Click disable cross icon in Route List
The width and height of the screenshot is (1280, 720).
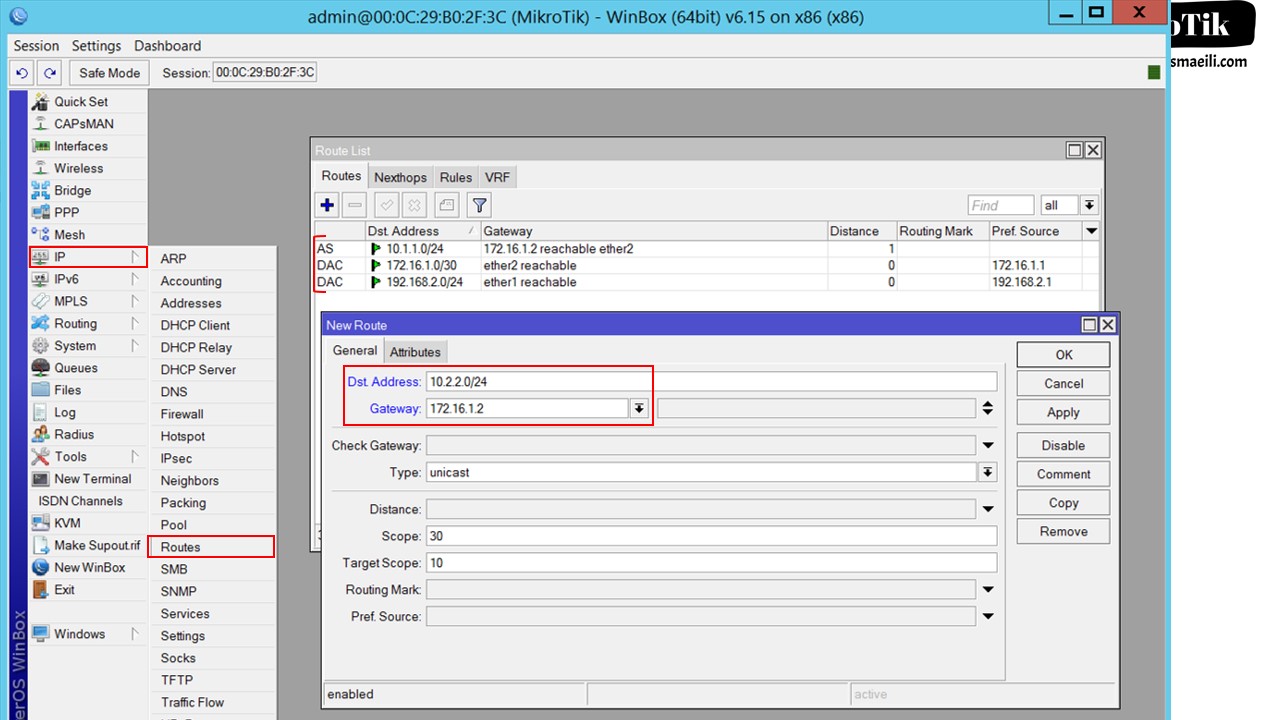point(413,205)
